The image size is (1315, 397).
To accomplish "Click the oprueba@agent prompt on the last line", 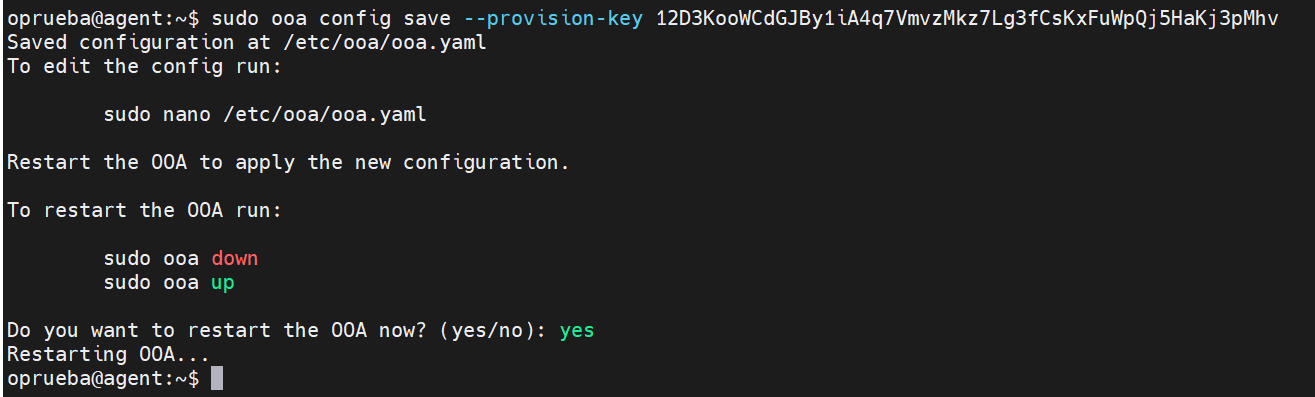I will (101, 378).
